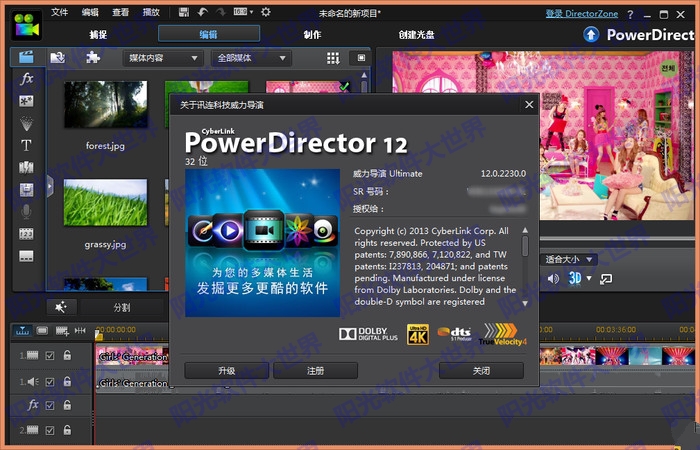Image resolution: width=700 pixels, height=450 pixels.
Task: Select the forest.jpg thumbnail
Action: pyautogui.click(x=105, y=104)
